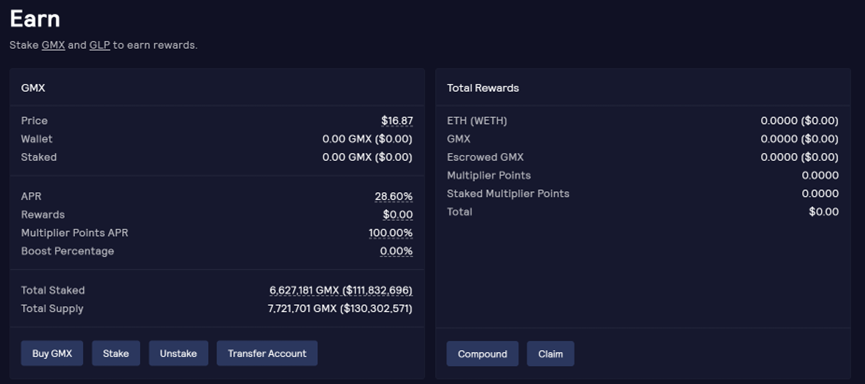Click the Staked Multiplier Points row
865x384 pixels.
coord(643,194)
